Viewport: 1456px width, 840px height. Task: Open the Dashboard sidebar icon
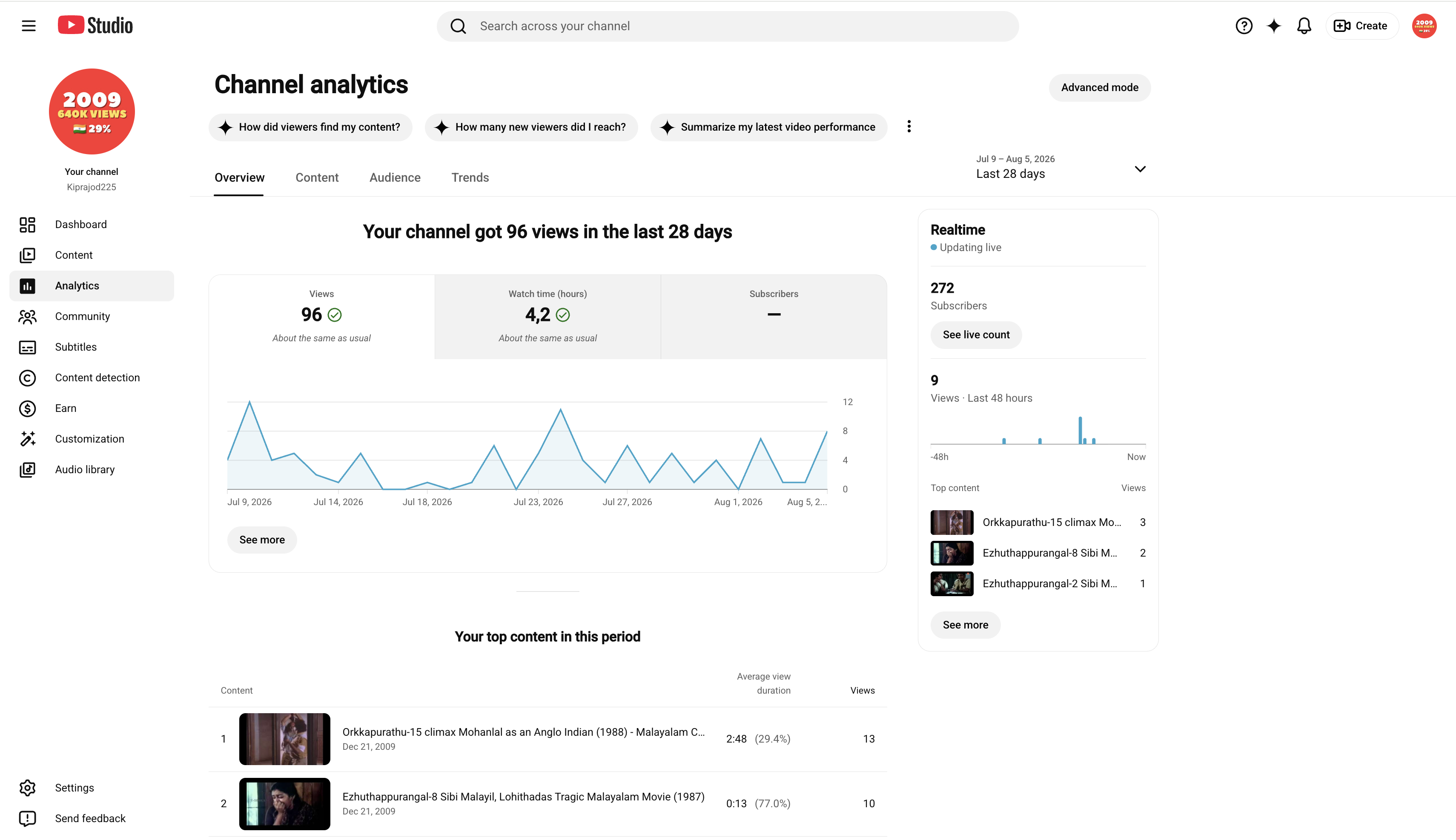click(x=27, y=224)
